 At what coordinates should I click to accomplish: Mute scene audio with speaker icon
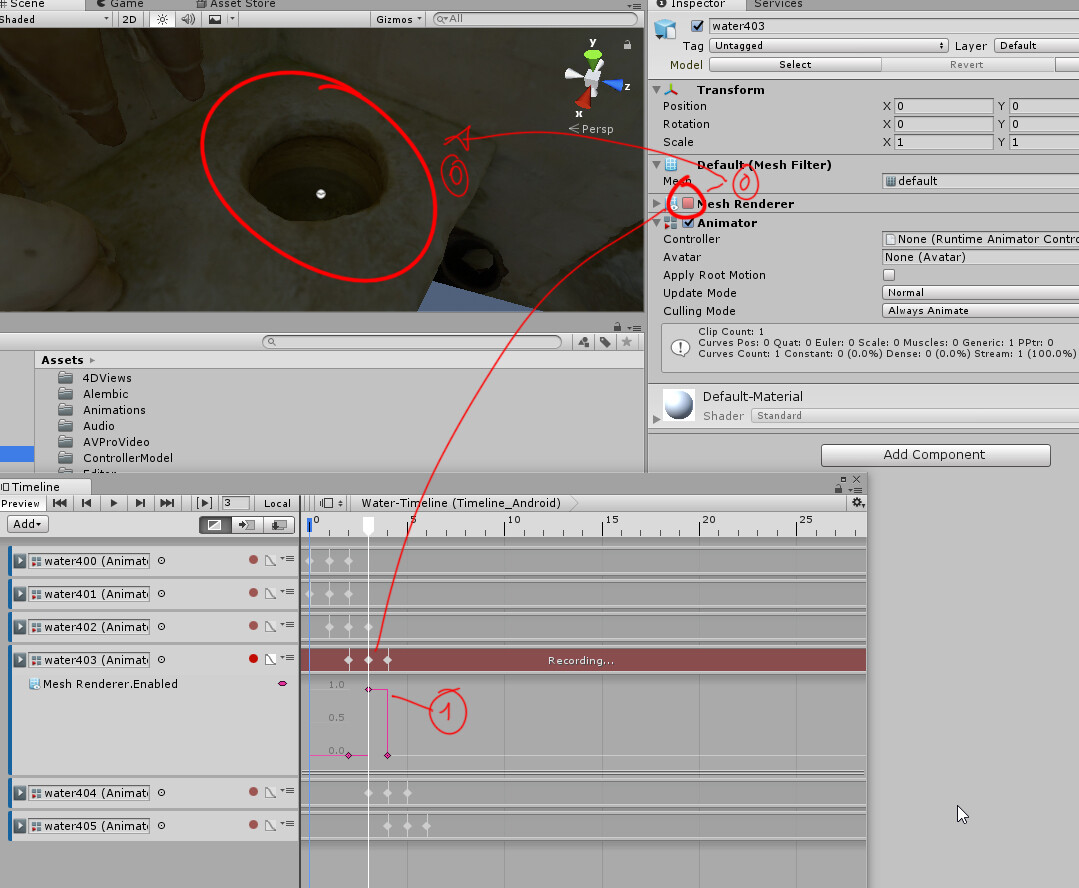pos(188,18)
